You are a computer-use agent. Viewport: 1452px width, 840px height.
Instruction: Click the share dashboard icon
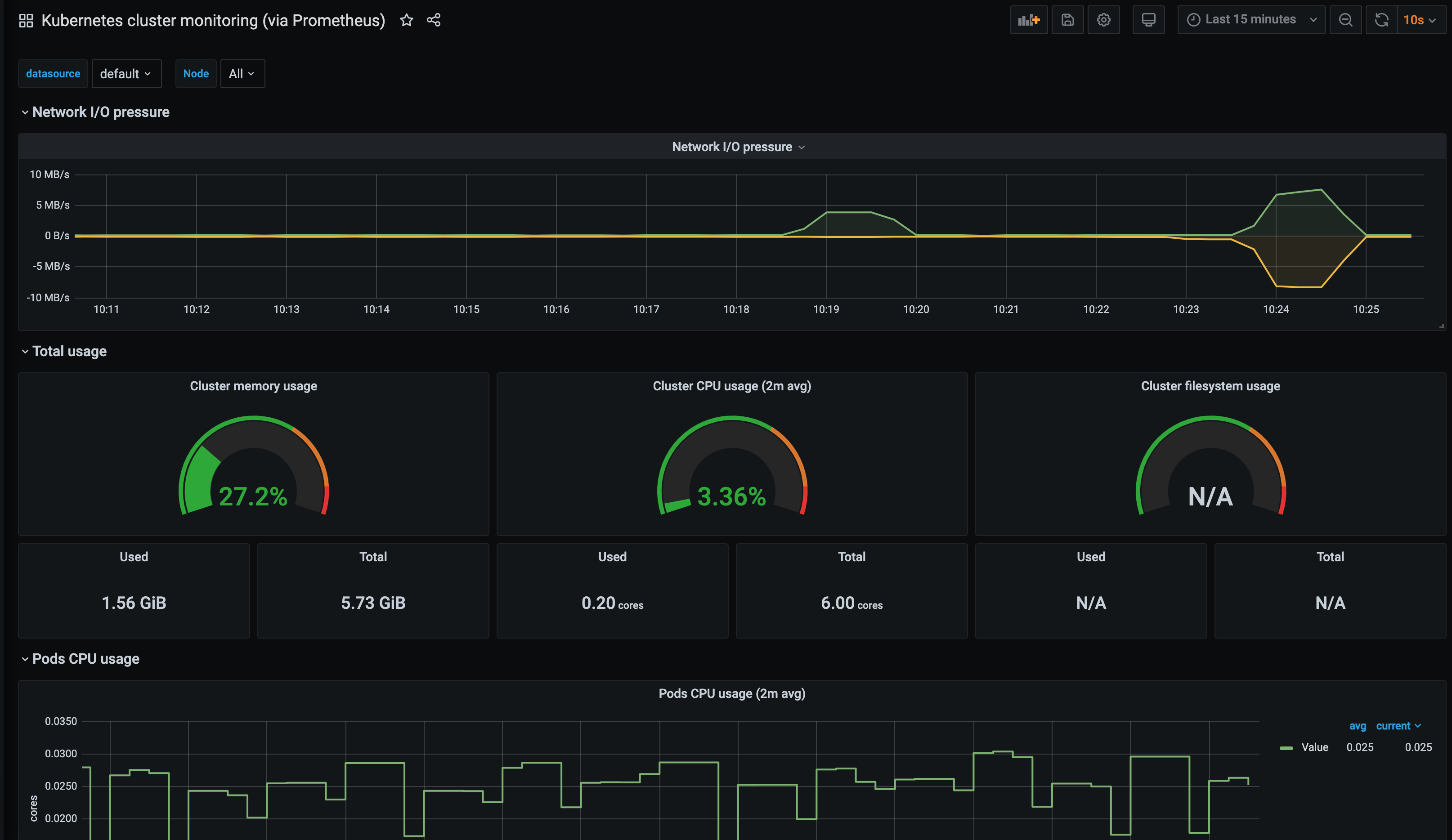(x=433, y=20)
